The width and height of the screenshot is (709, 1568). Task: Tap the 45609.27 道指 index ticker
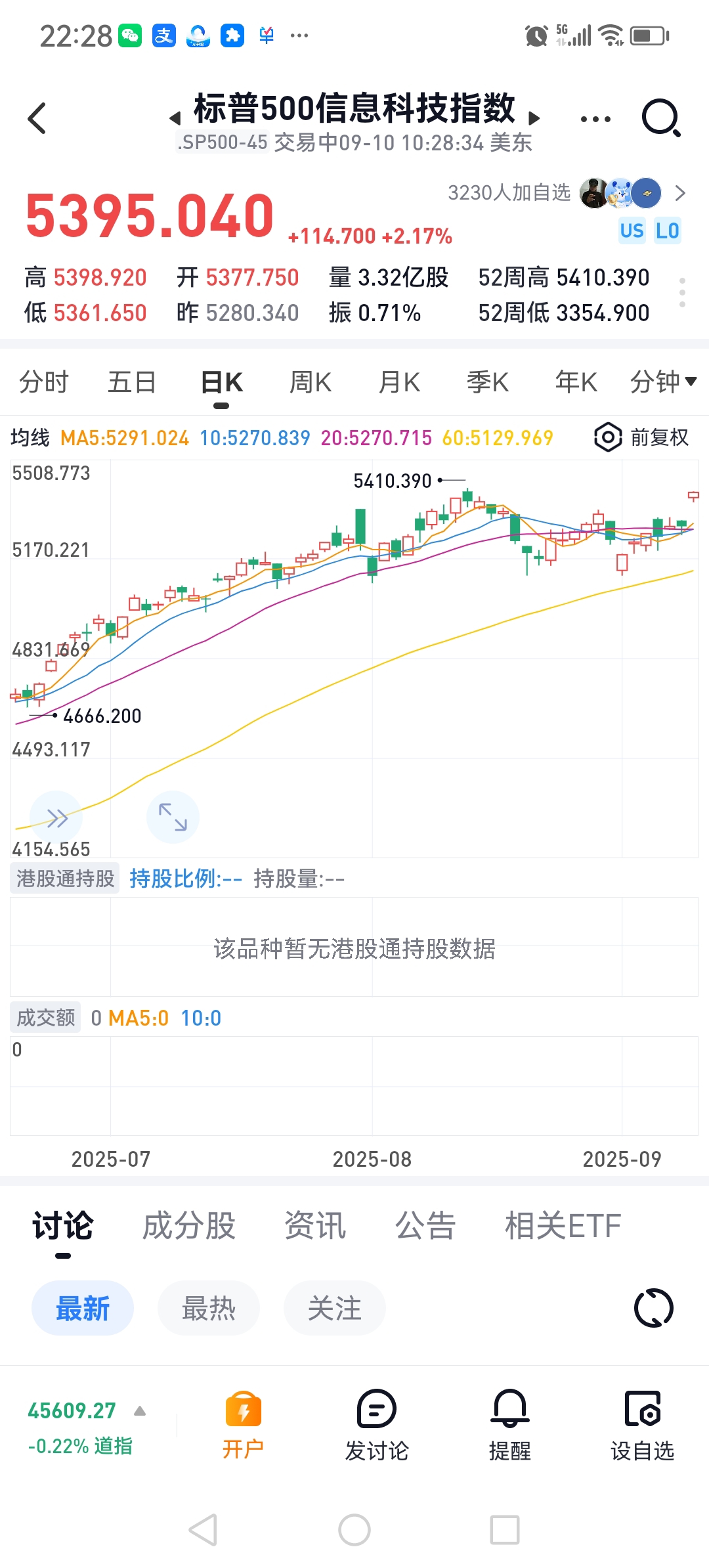point(80,1427)
